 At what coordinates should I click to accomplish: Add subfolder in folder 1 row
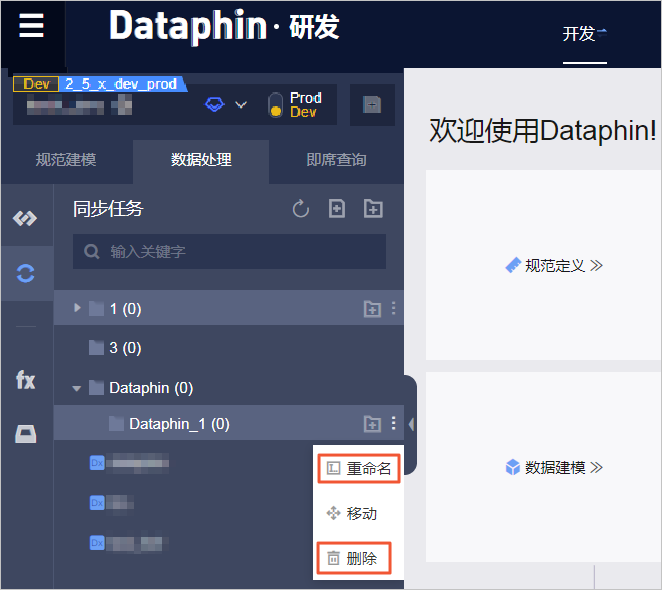click(x=372, y=309)
